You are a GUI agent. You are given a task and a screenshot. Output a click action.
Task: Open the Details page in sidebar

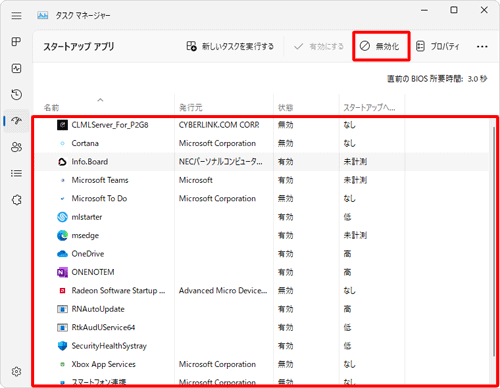click(16, 173)
